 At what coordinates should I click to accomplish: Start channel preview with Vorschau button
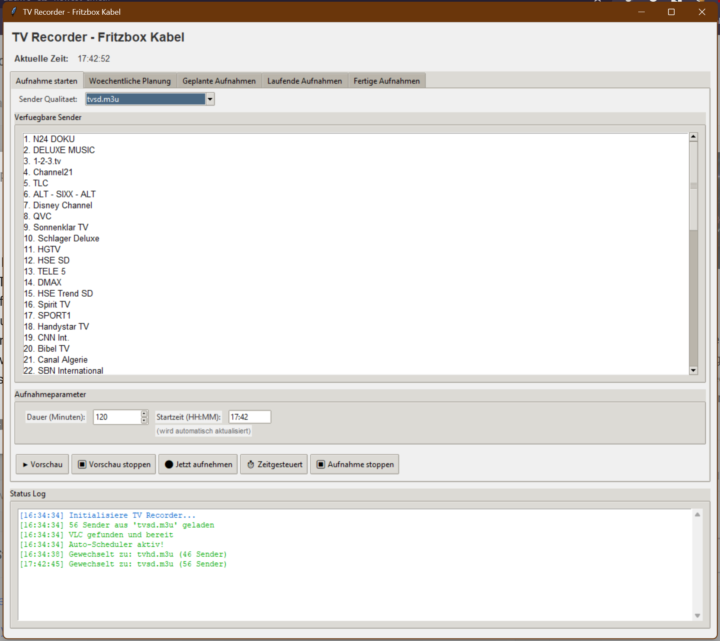point(42,464)
